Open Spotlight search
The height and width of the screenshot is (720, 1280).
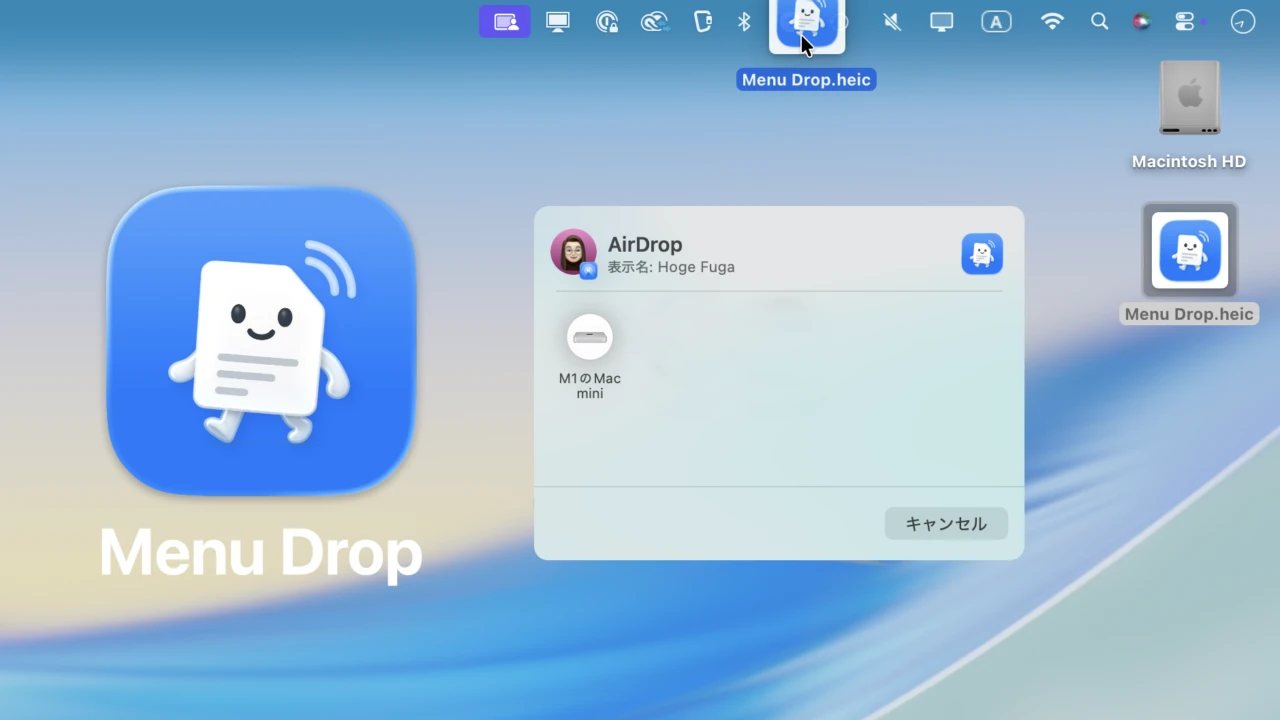tap(1099, 22)
